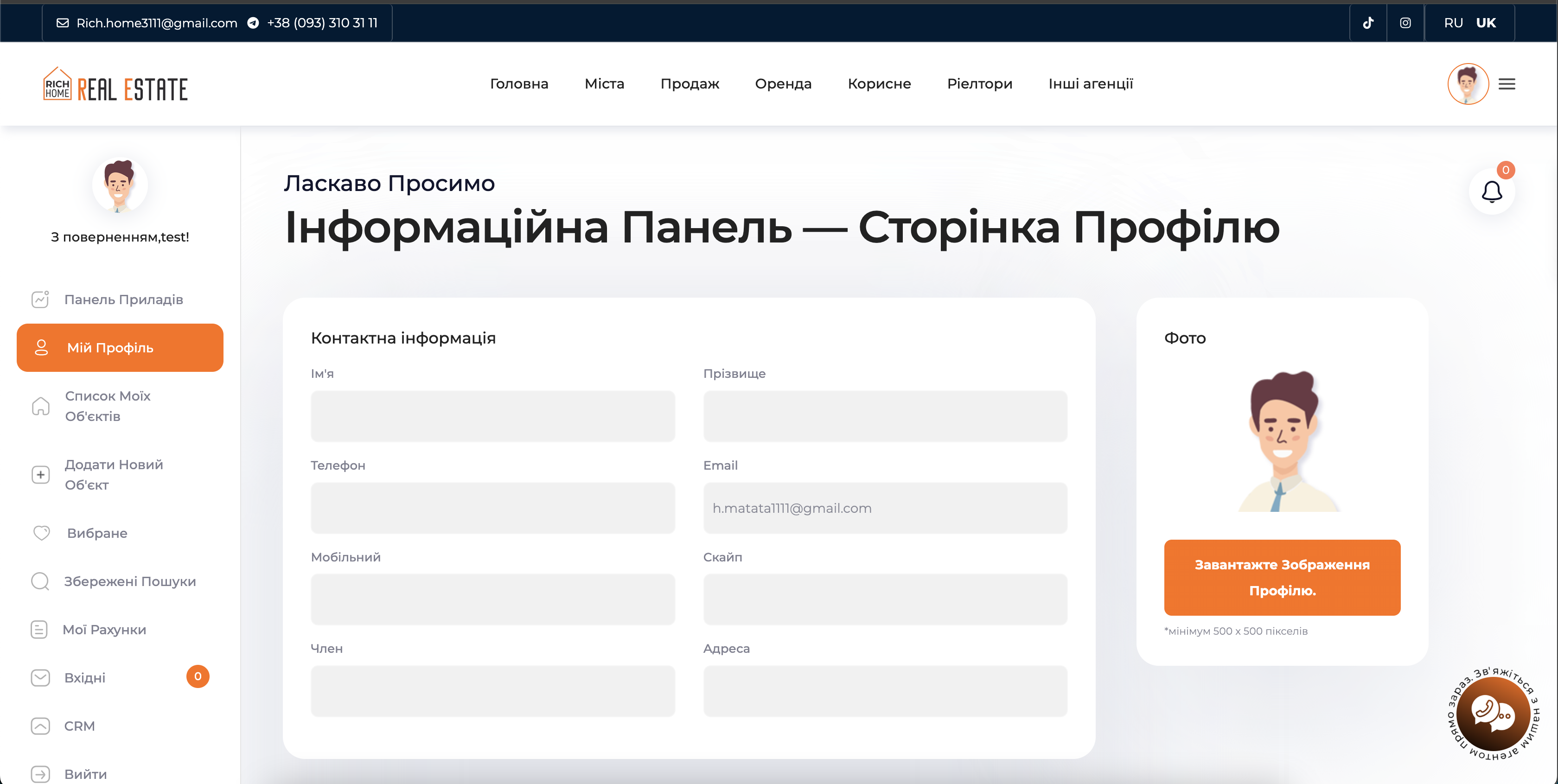Open Вхідні inbox in sidebar
The width and height of the screenshot is (1558, 784).
pos(85,677)
